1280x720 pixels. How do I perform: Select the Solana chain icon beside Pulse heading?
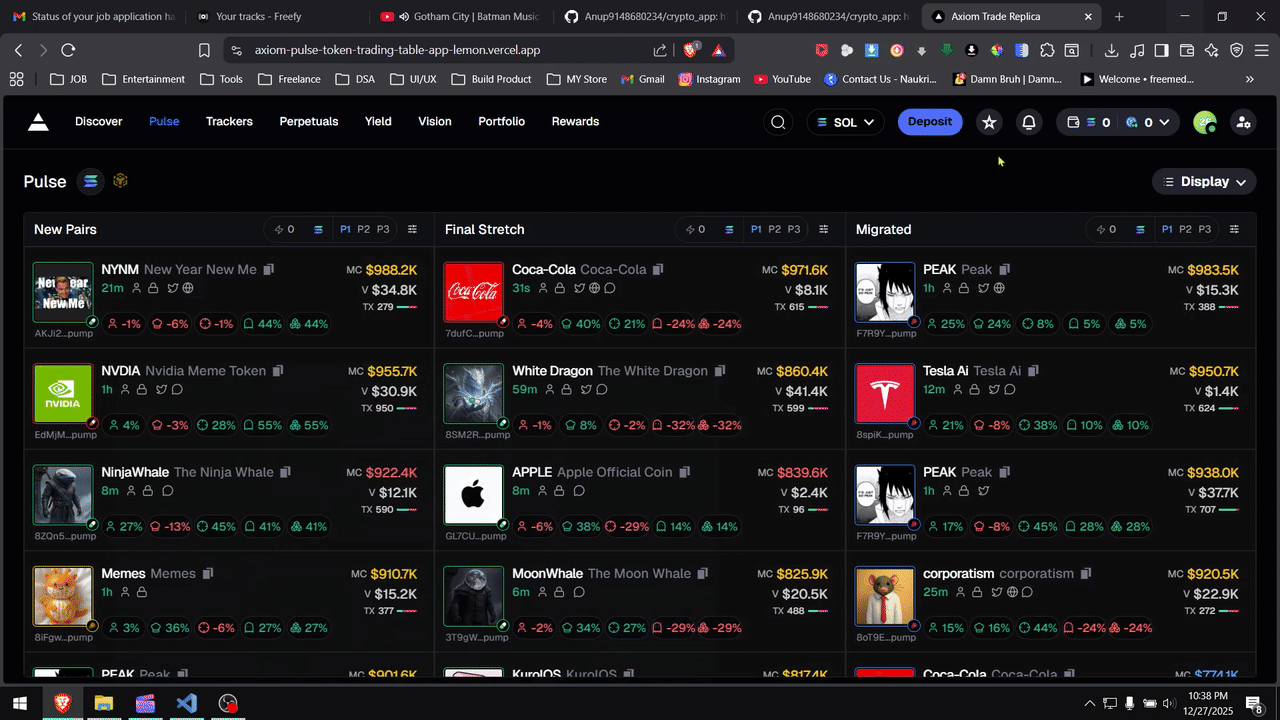click(90, 181)
